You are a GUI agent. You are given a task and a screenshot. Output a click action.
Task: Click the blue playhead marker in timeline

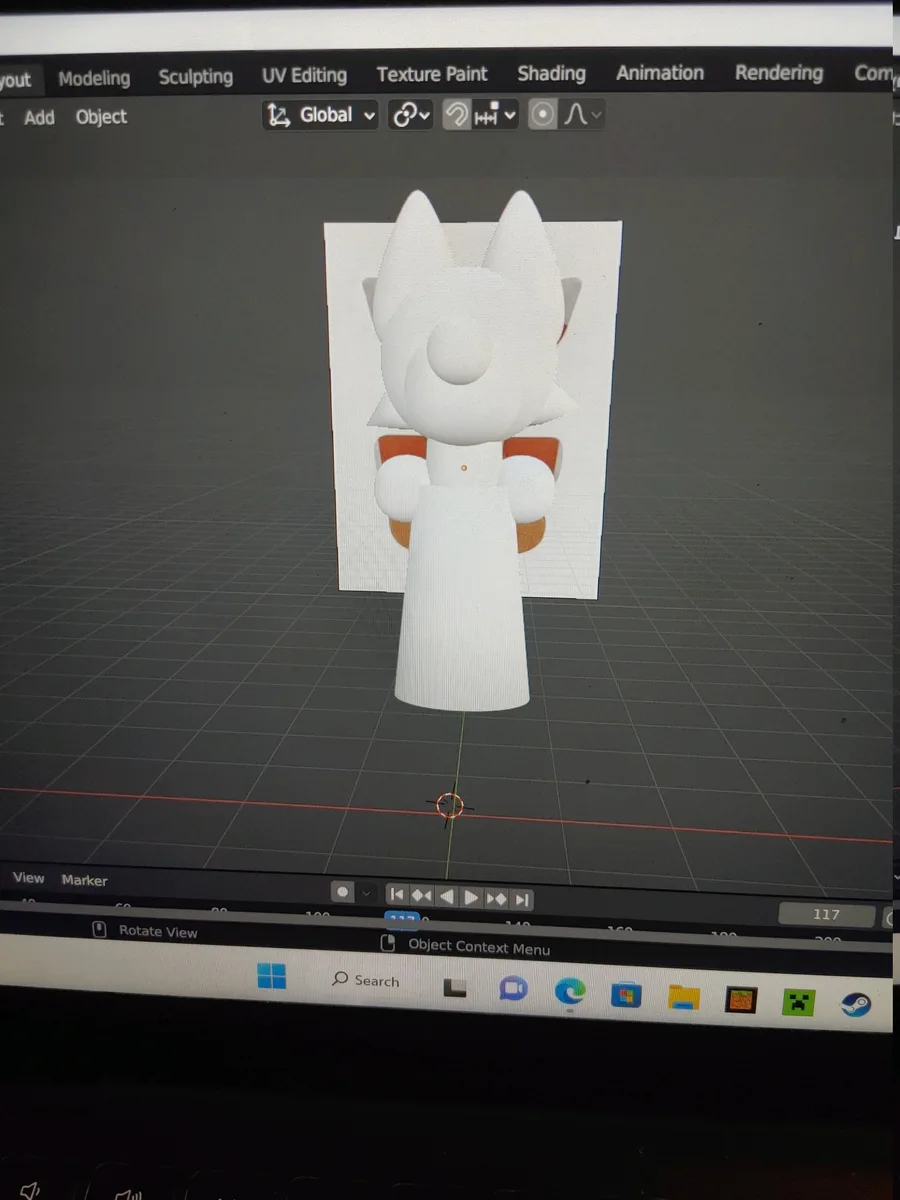[402, 919]
